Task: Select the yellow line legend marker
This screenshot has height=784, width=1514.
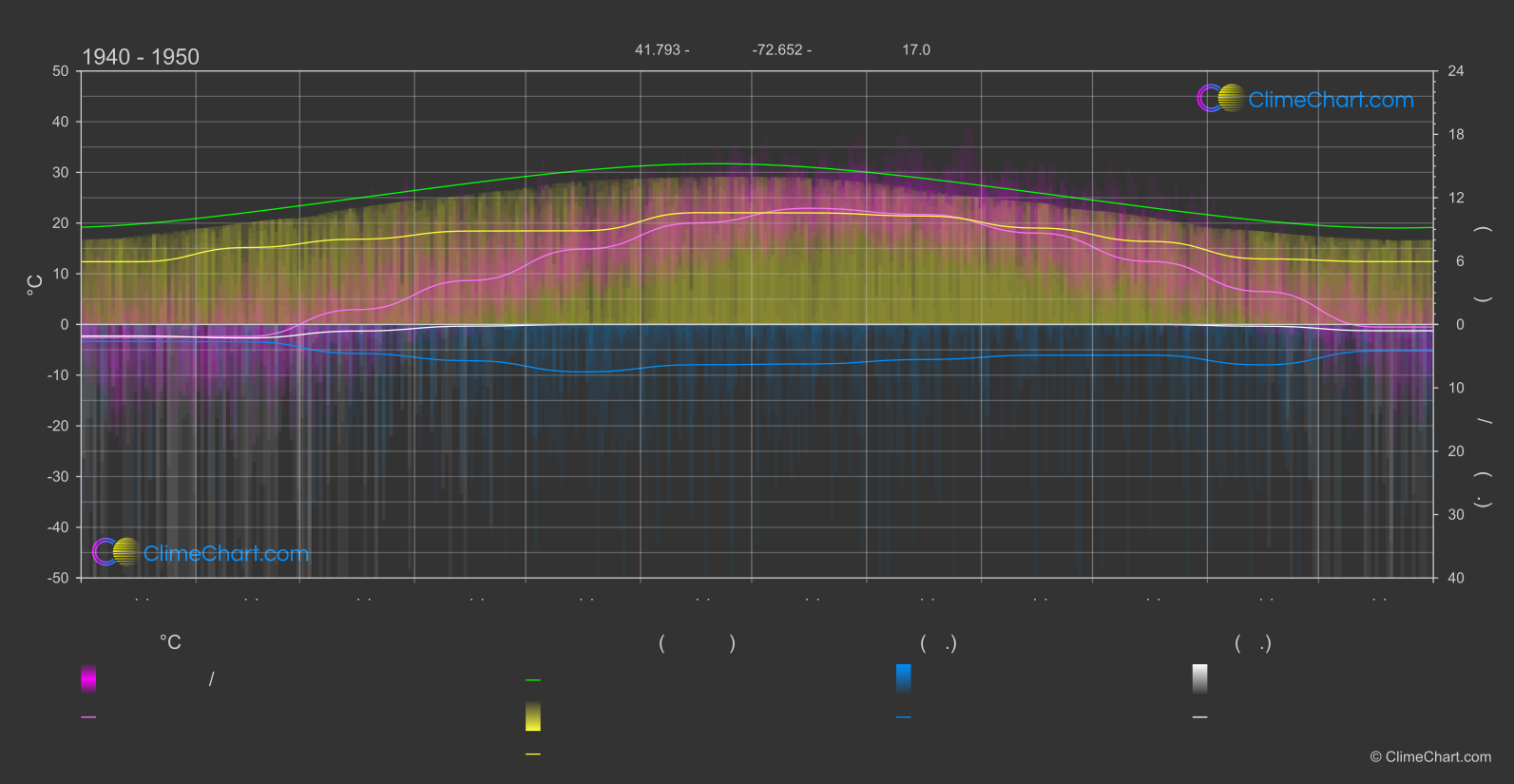Action: (x=533, y=755)
